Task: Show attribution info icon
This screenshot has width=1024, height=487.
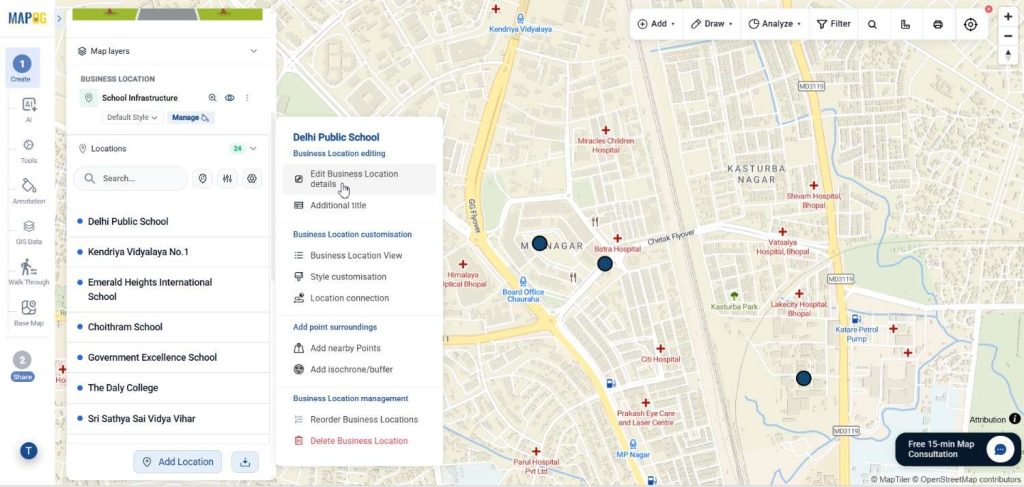Action: (x=1014, y=419)
